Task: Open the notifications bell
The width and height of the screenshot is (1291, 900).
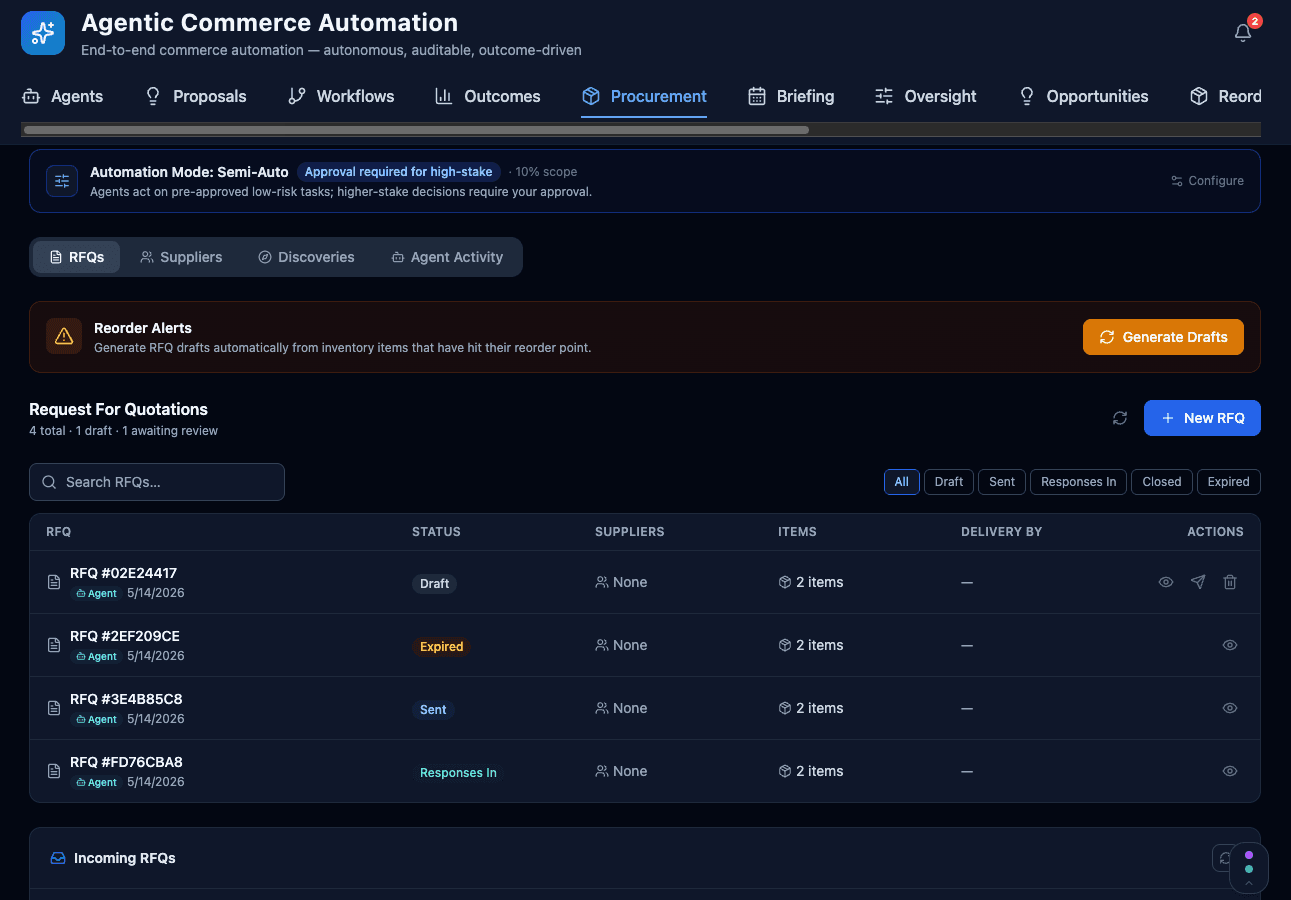Action: (x=1243, y=33)
